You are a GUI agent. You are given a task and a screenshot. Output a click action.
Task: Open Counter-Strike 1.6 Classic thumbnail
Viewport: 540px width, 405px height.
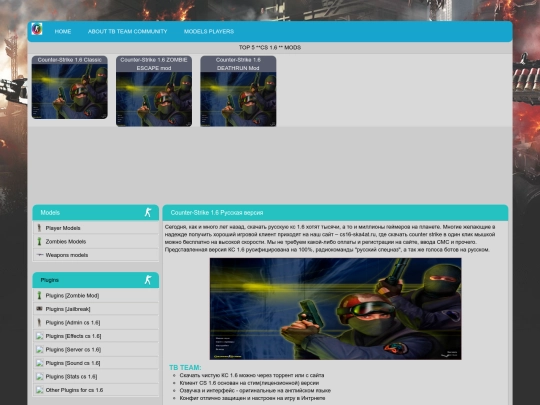pos(70,91)
